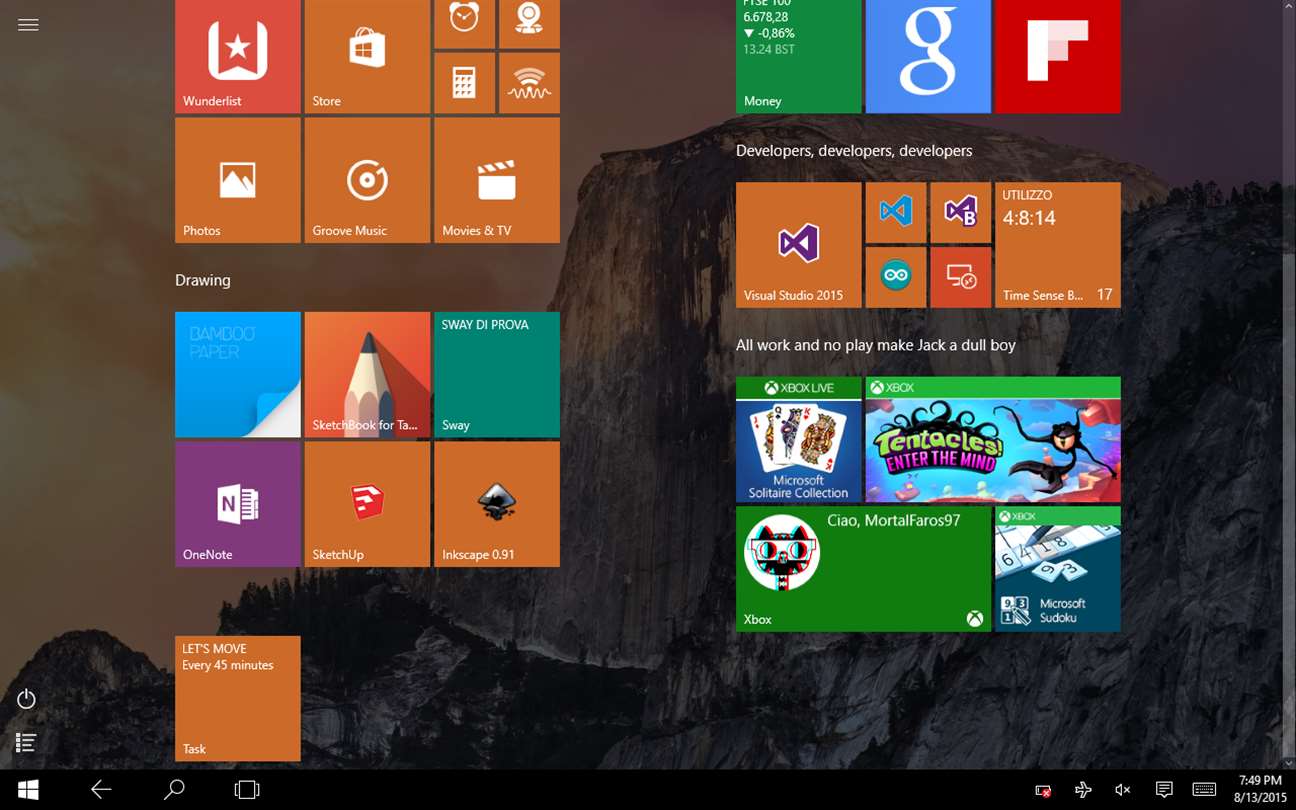
Task: Launch the Remote Desktop small tile
Action: pyautogui.click(x=961, y=277)
